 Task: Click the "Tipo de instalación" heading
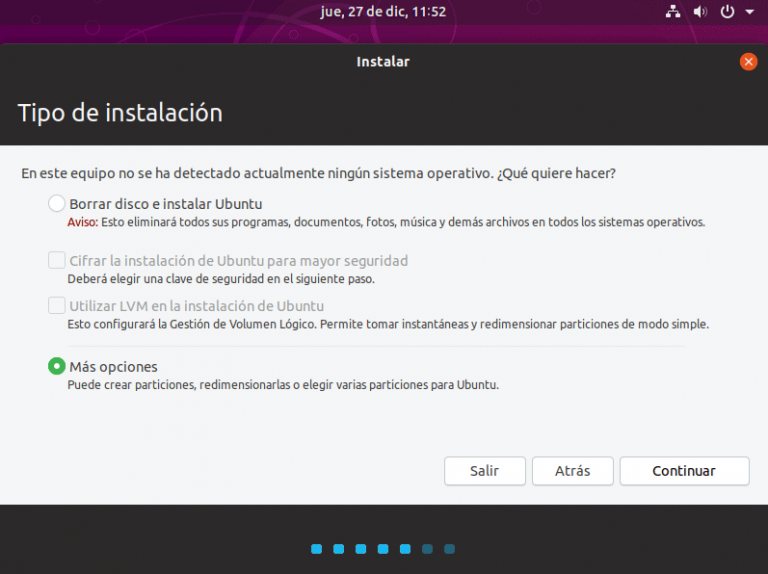coord(120,113)
